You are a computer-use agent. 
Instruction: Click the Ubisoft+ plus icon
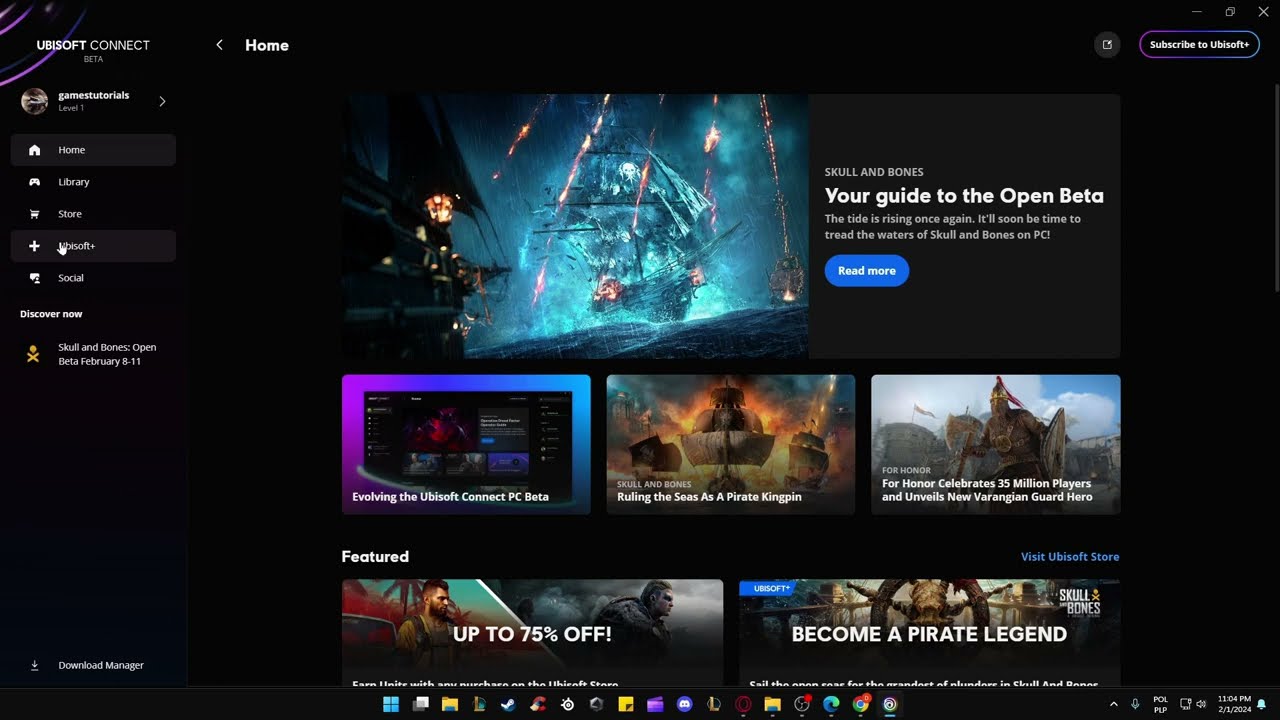coord(35,246)
